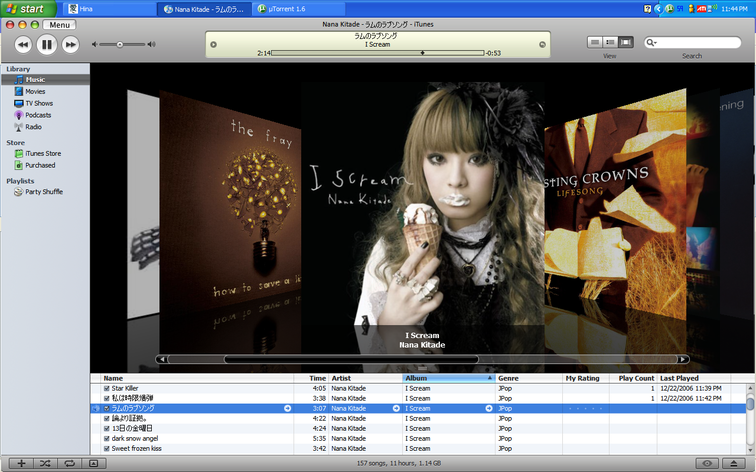Adjust the volume slider
Viewport: 756px width, 472px height.
(x=122, y=44)
